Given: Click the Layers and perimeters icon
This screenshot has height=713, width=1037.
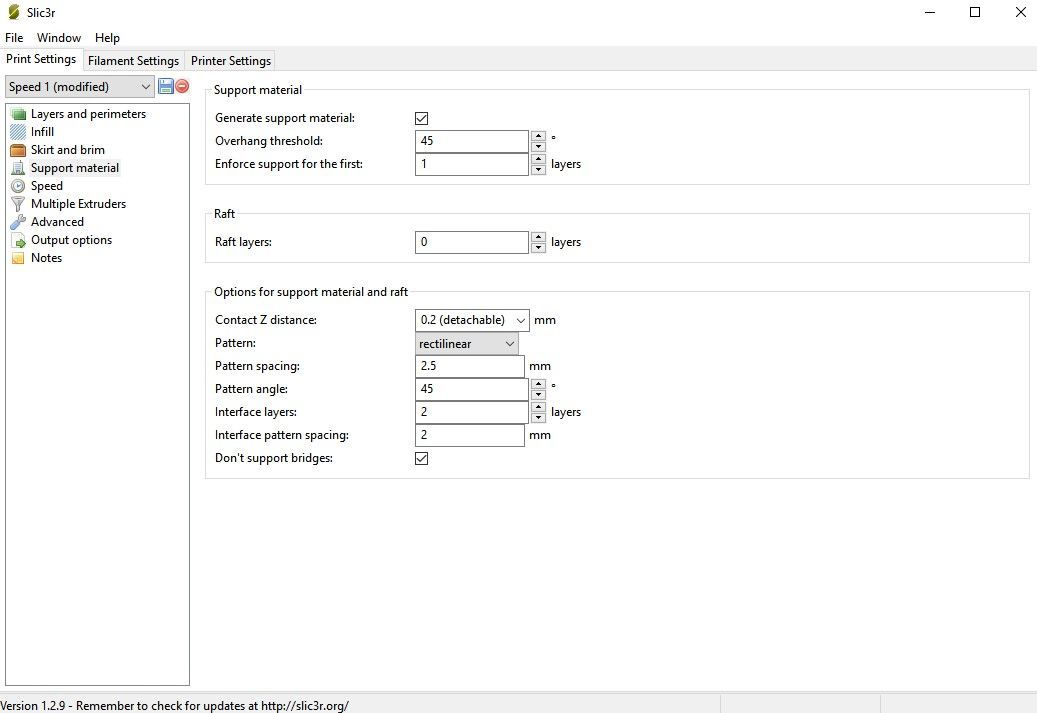Looking at the screenshot, I should (19, 114).
